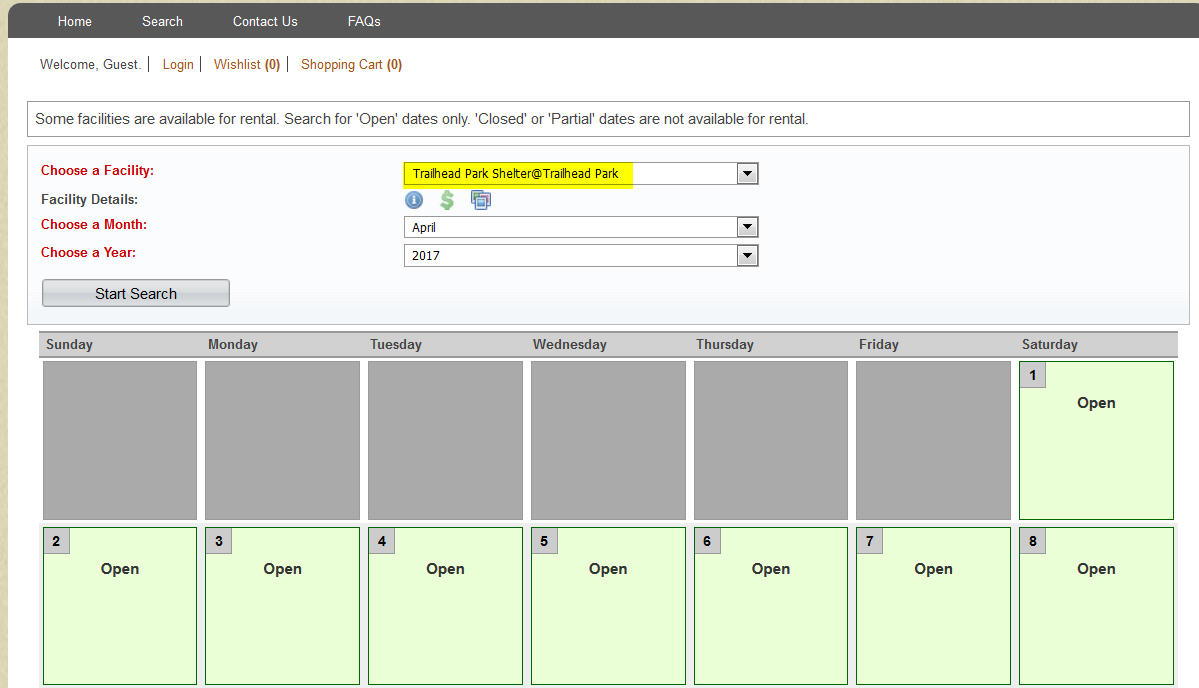View facility fees via dollar sign icon
1199x688 pixels.
[x=447, y=200]
